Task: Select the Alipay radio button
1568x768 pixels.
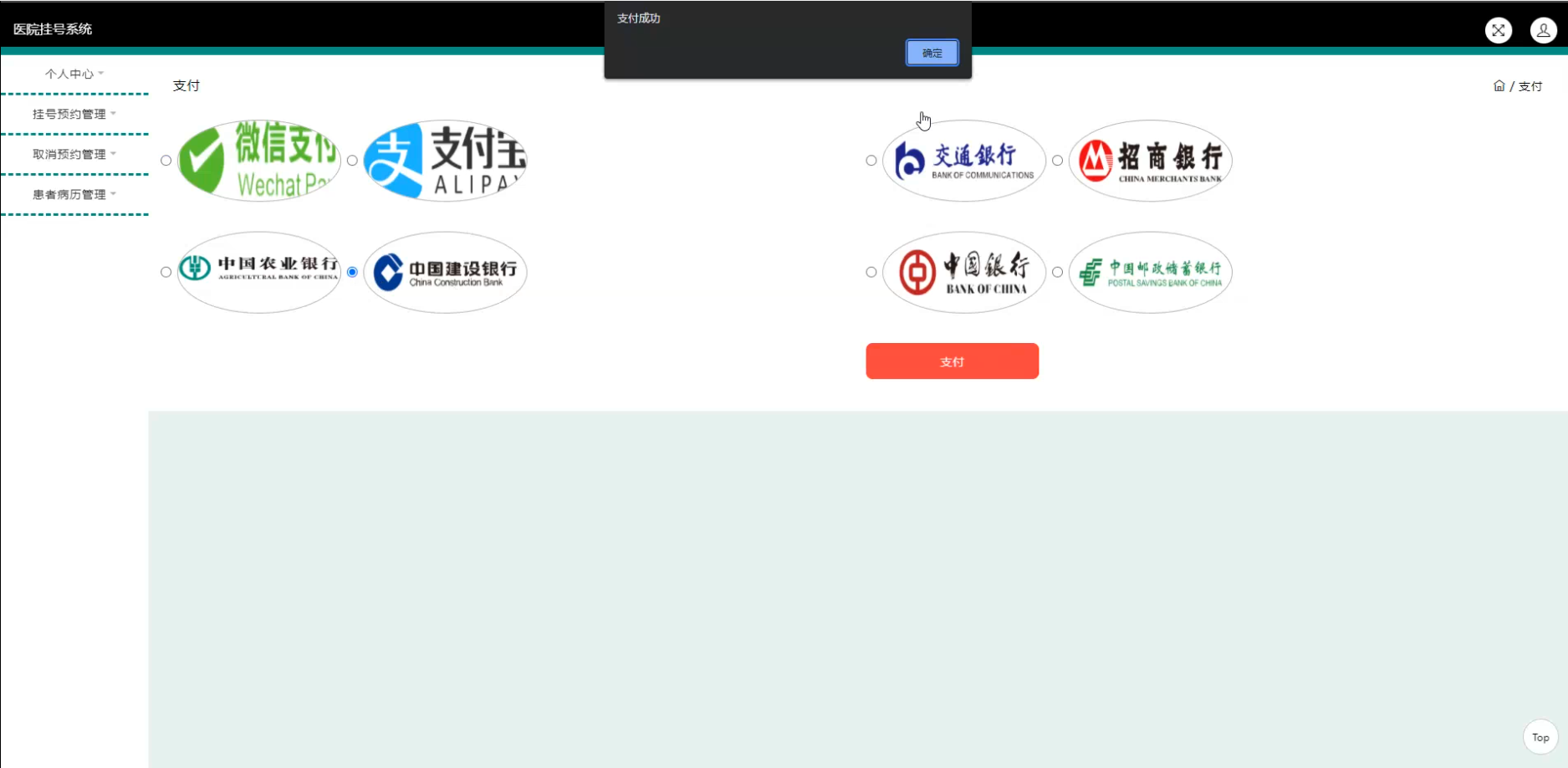Action: pos(352,160)
